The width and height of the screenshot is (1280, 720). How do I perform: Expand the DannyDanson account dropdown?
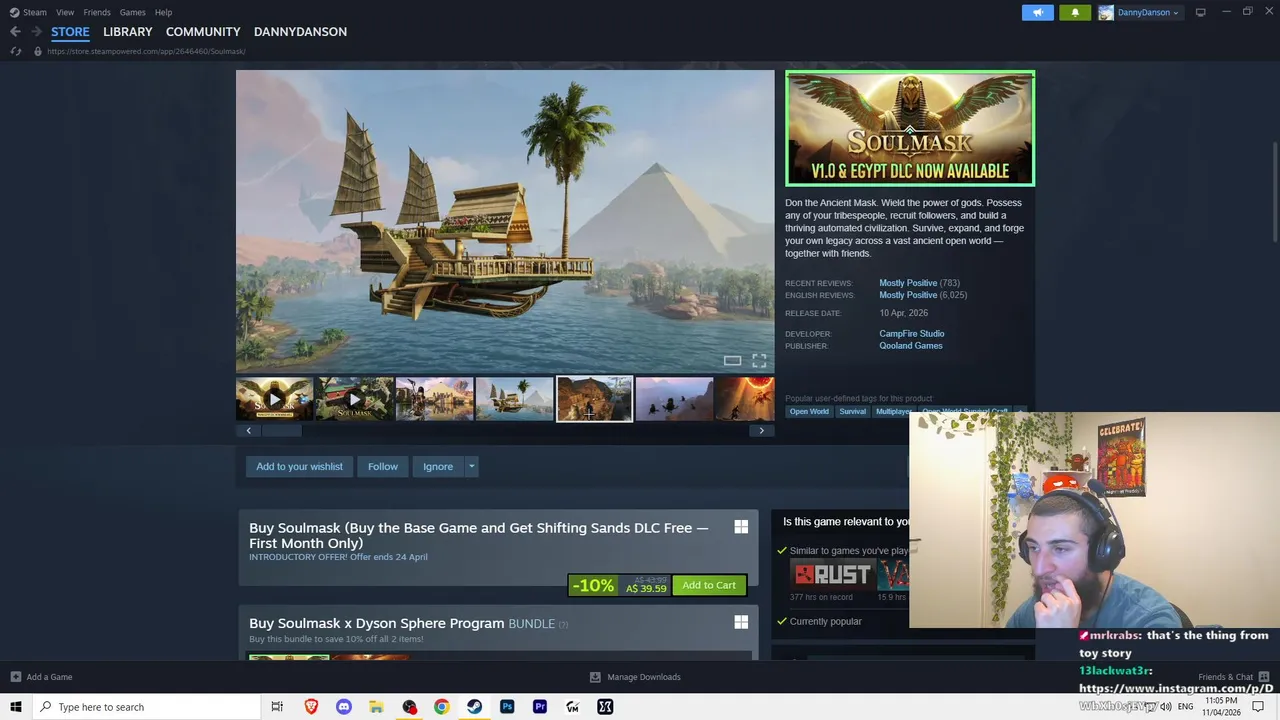(1175, 13)
